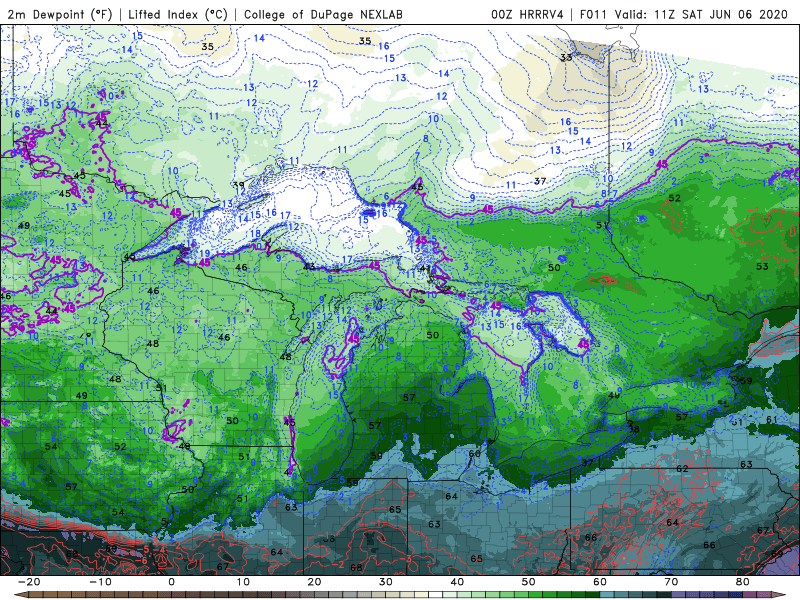
Task: Click the "Lifted Index (°C)" title text
Action: click(178, 14)
